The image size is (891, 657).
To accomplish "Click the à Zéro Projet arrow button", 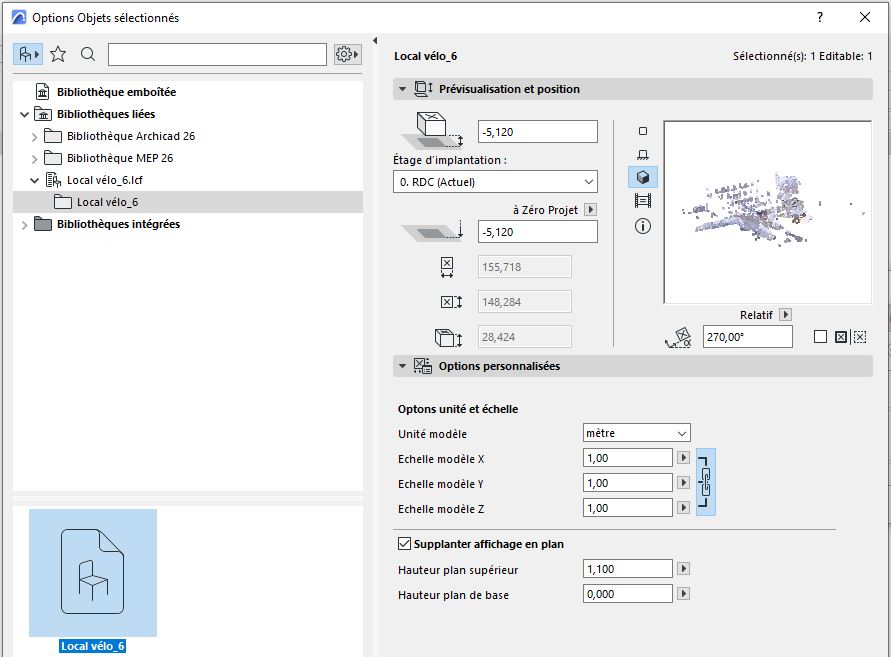I will click(590, 210).
